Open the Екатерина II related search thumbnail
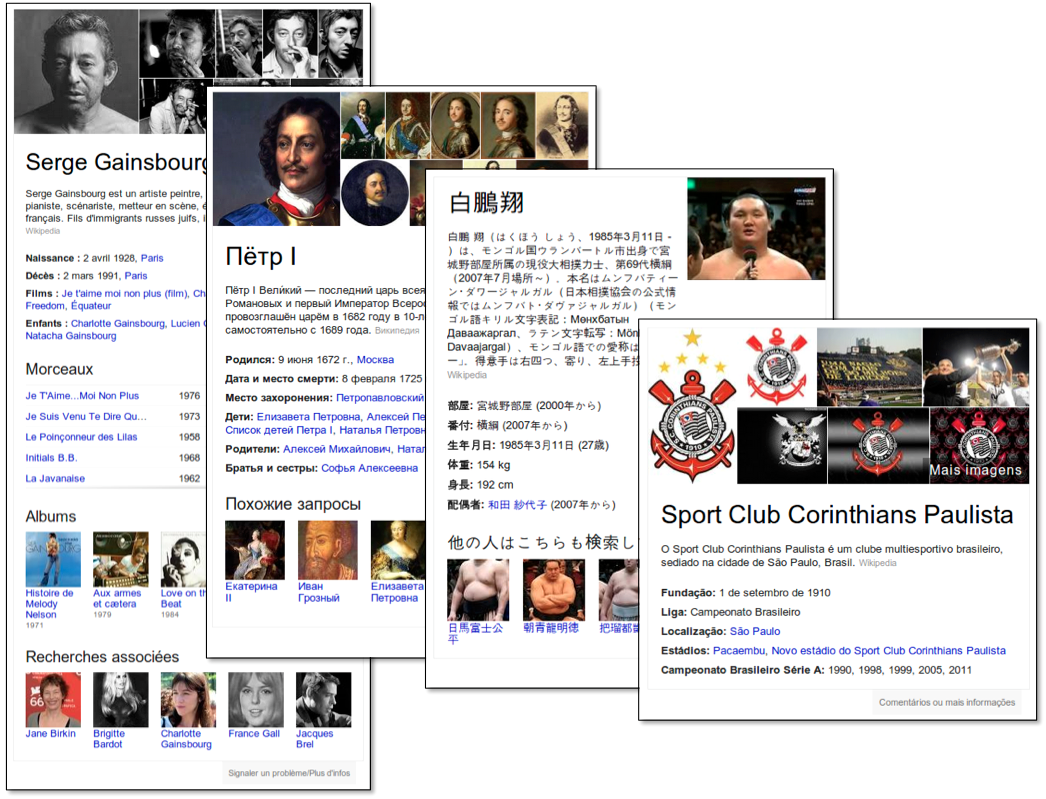 coord(255,550)
